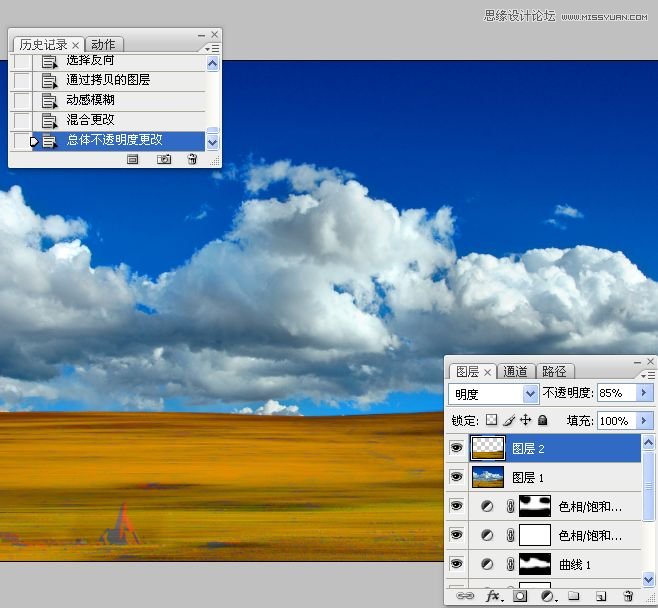
Task: Minimize the Layers panel
Action: point(638,362)
